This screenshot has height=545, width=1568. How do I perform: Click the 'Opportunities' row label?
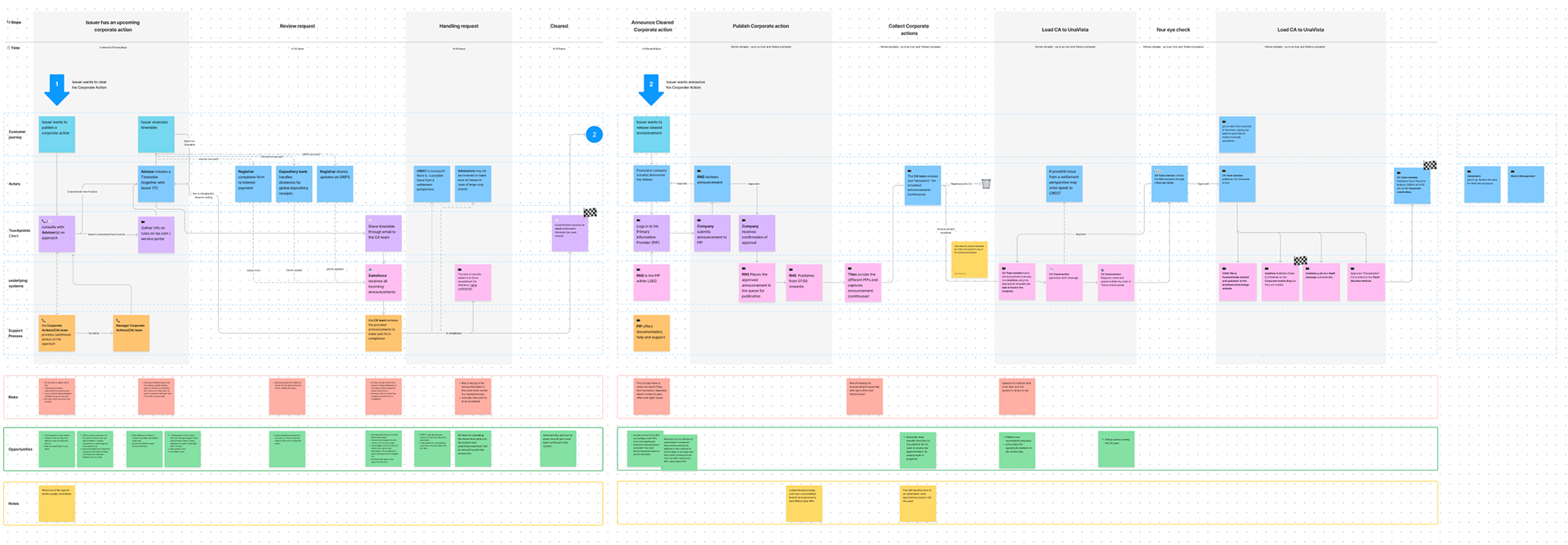click(20, 449)
